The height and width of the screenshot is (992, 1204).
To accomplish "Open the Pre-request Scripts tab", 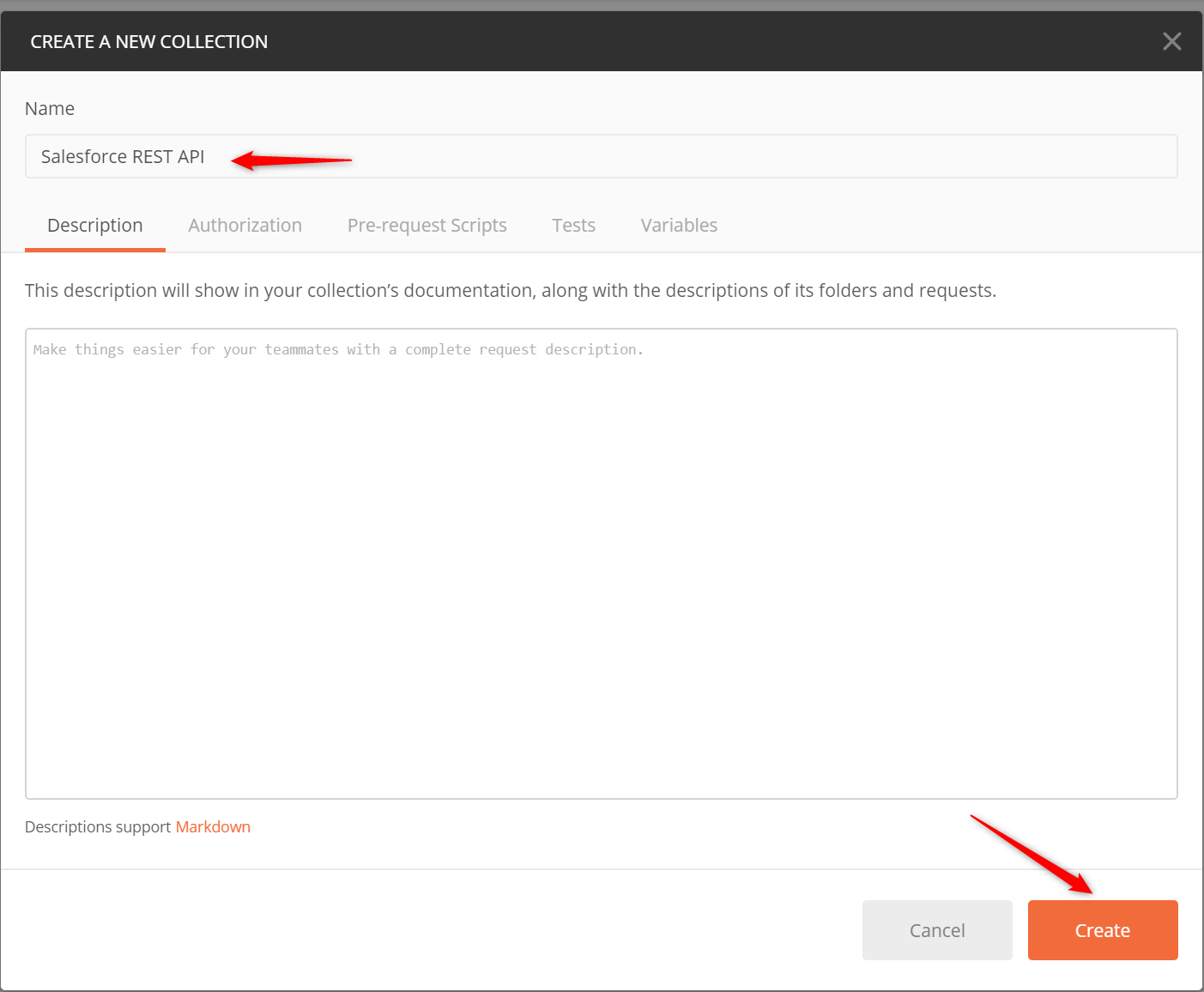I will pos(427,226).
